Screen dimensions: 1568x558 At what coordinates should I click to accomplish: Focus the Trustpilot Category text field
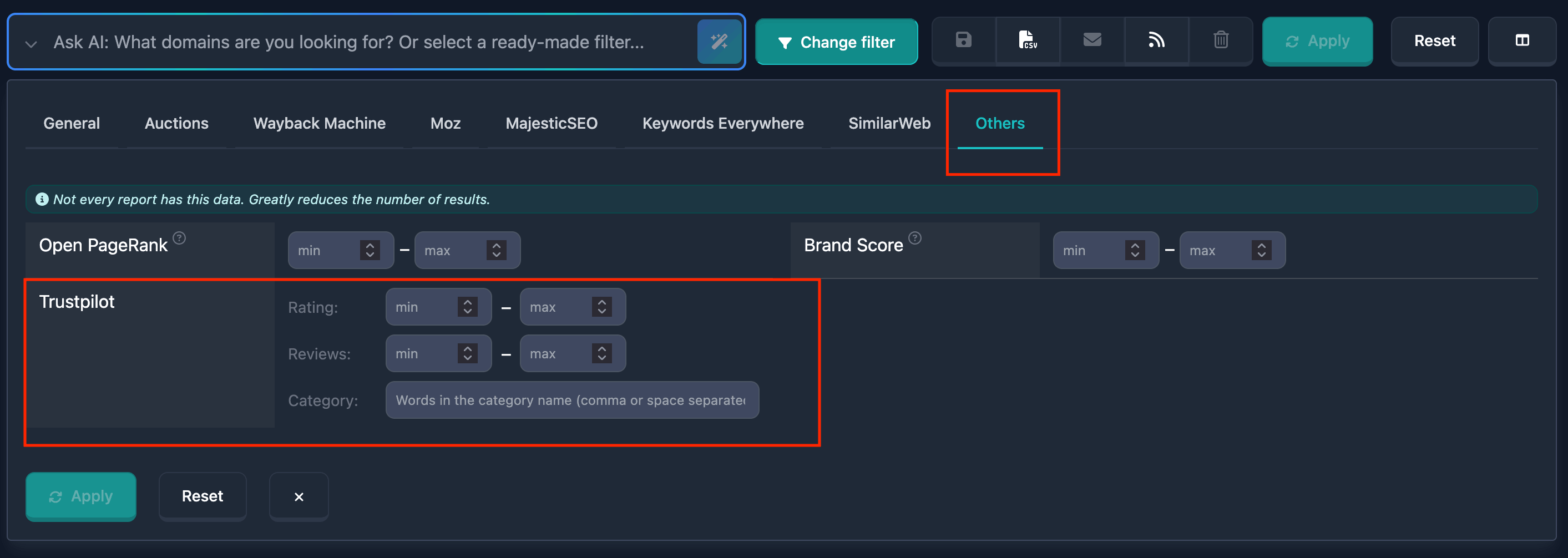[x=571, y=400]
